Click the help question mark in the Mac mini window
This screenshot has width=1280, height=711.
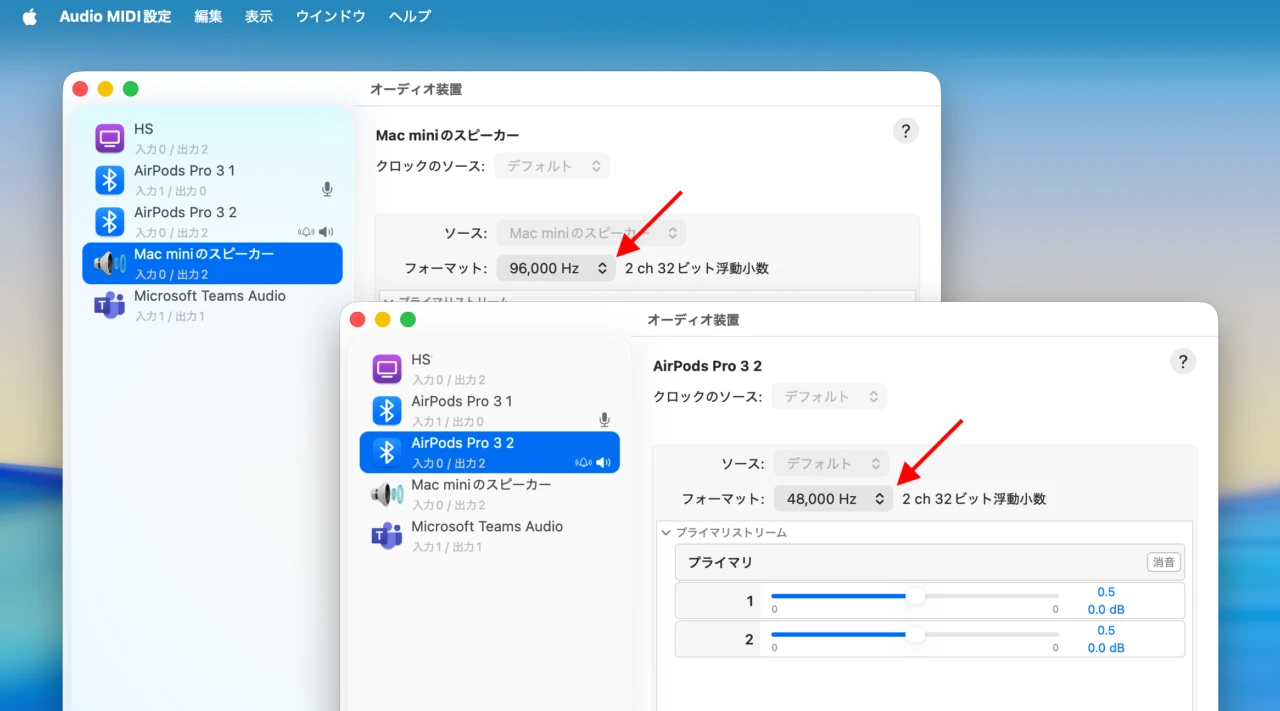coord(906,130)
